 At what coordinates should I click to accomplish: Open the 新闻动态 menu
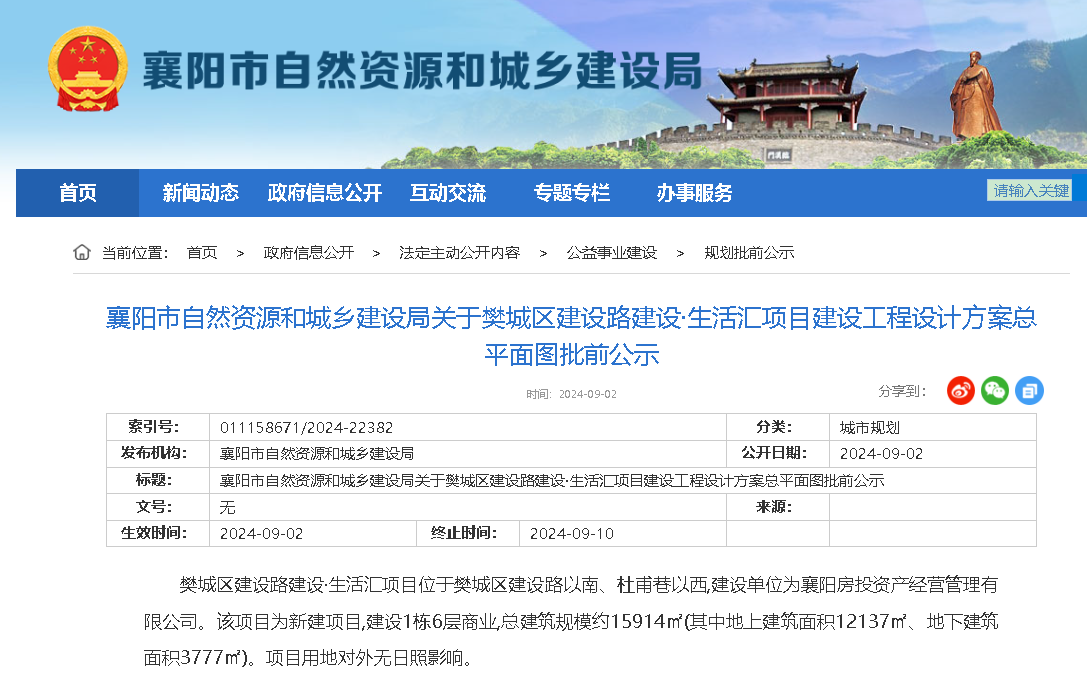point(200,193)
